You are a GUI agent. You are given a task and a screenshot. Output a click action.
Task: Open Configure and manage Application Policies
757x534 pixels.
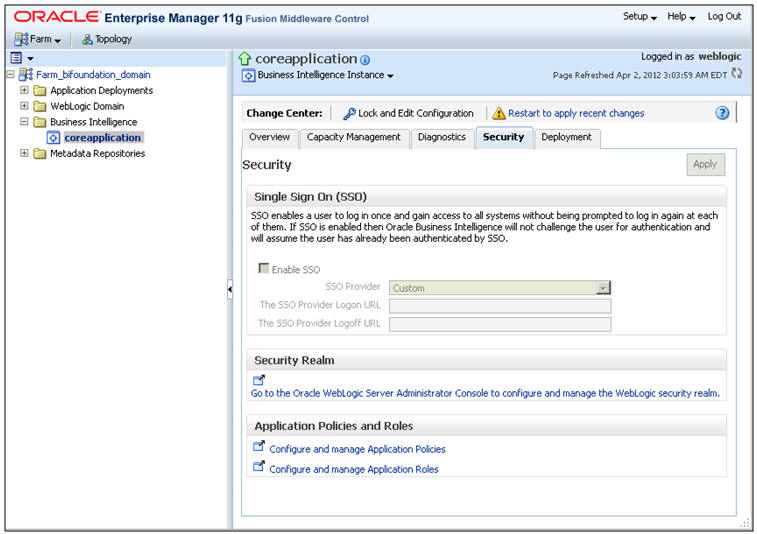click(357, 450)
